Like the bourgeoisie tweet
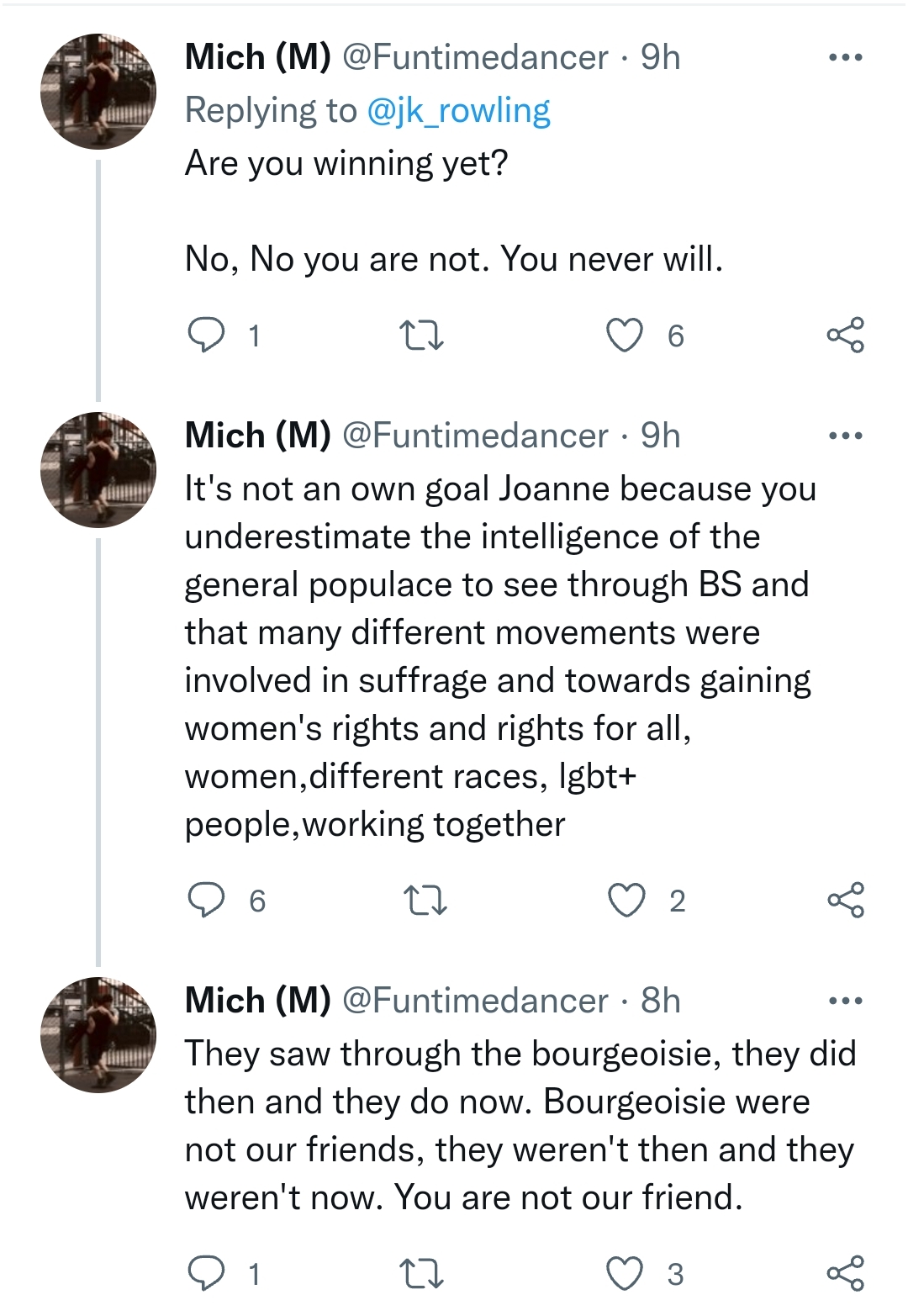This screenshot has width=908, height=1316. coord(625,1274)
